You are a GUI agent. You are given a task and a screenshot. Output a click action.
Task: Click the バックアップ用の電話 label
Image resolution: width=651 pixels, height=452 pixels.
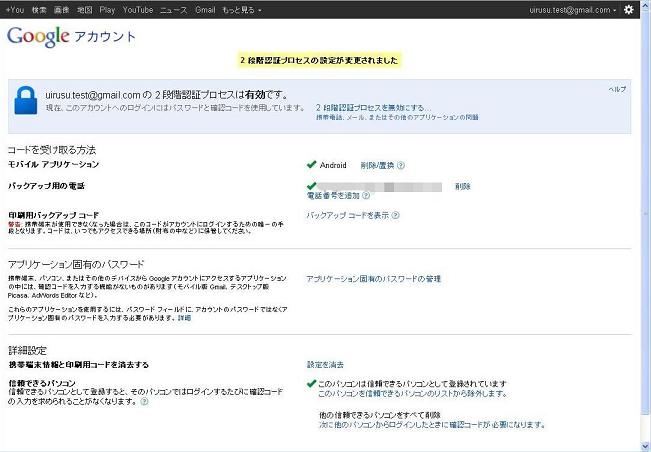(x=46, y=186)
